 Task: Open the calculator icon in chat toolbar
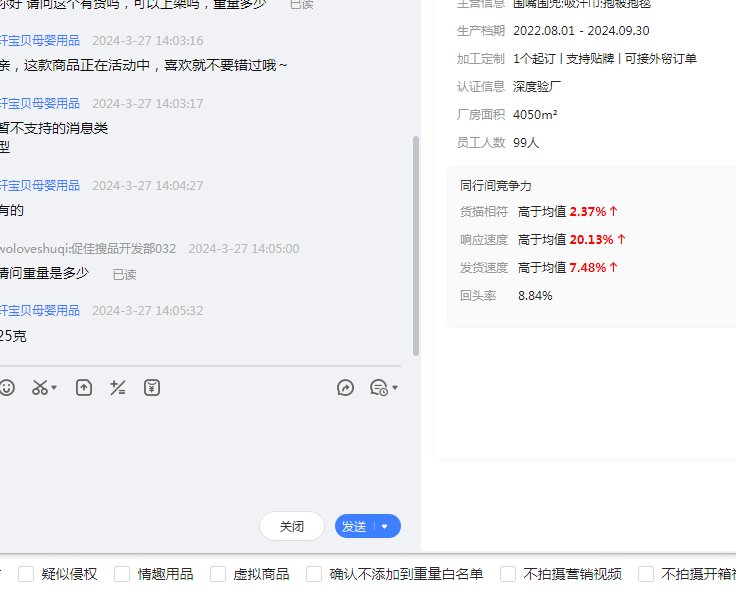point(118,388)
